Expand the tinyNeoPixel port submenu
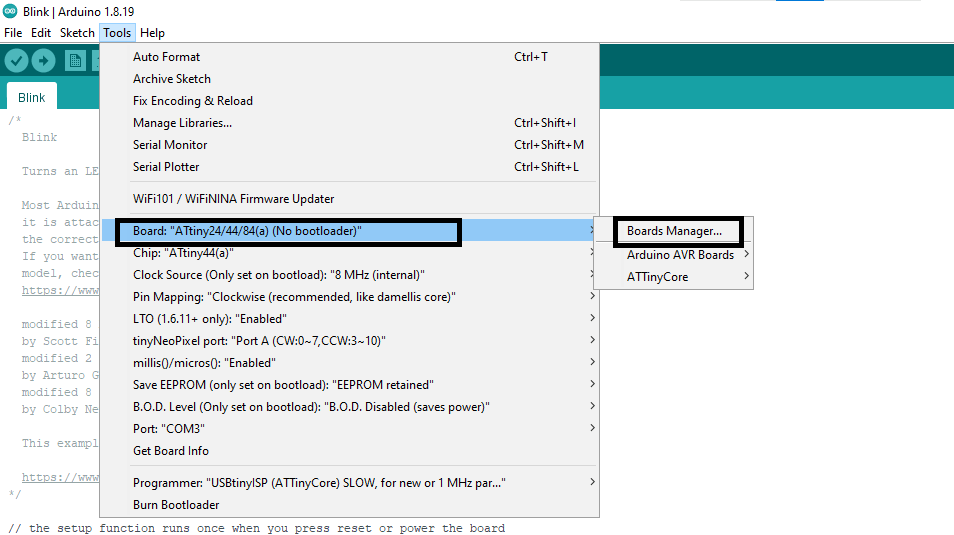The height and width of the screenshot is (535, 954). coord(349,340)
